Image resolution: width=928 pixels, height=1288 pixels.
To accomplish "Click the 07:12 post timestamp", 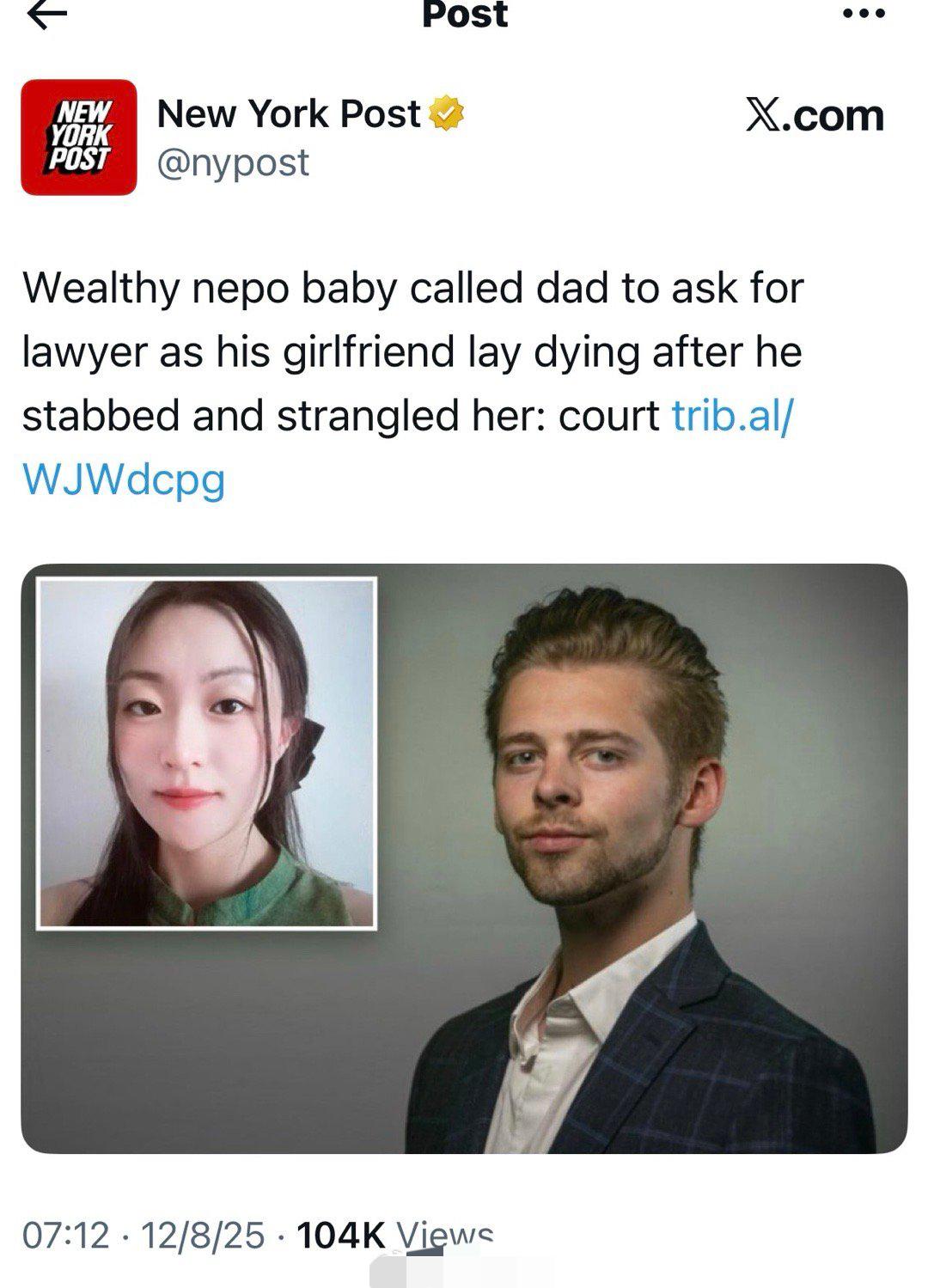I will (66, 1236).
